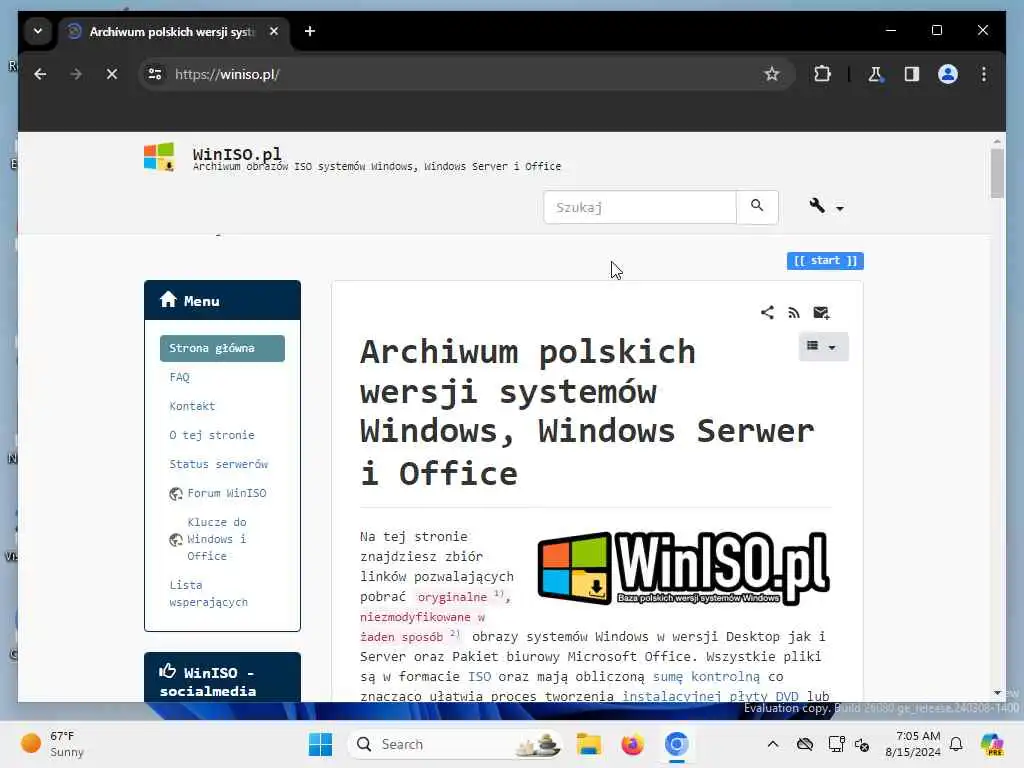
Task: Select the Archiwum polskich wersji tab
Action: (x=171, y=31)
